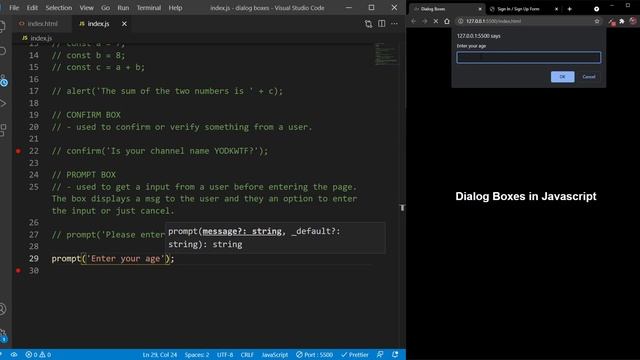Click the // PROMPT BOX comment on line 24
The height and width of the screenshot is (360, 640).
pos(84,175)
